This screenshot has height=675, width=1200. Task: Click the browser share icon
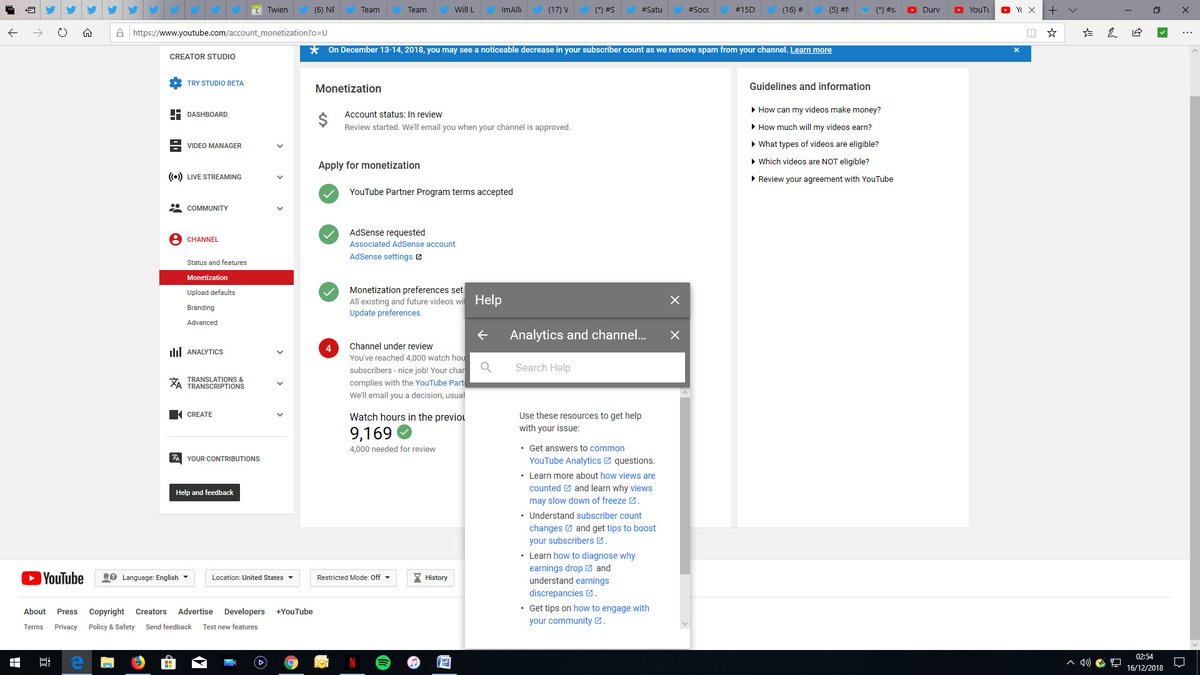(x=1137, y=32)
